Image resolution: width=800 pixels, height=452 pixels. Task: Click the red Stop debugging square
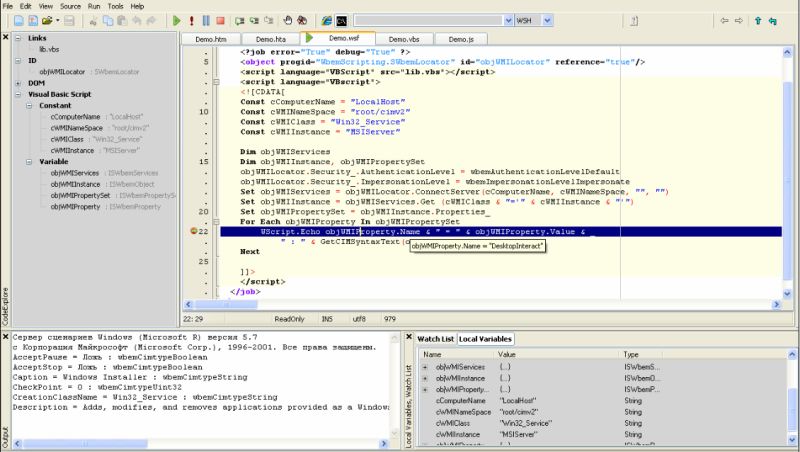[219, 20]
